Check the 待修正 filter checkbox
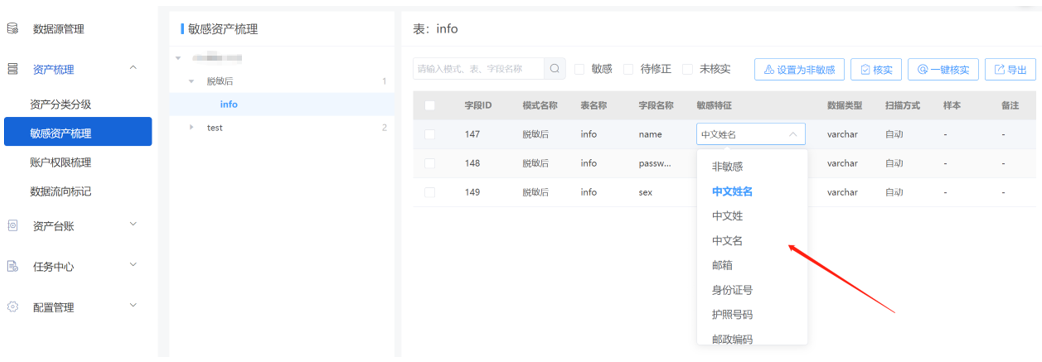 click(628, 69)
